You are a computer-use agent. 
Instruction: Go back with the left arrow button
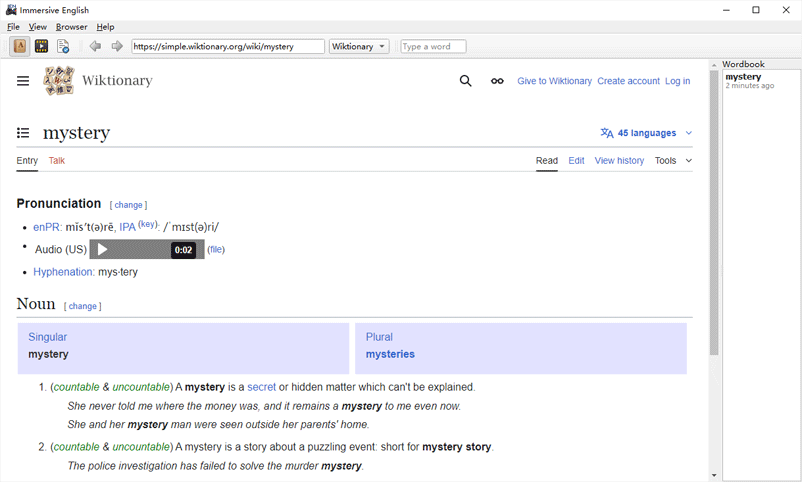click(x=95, y=47)
